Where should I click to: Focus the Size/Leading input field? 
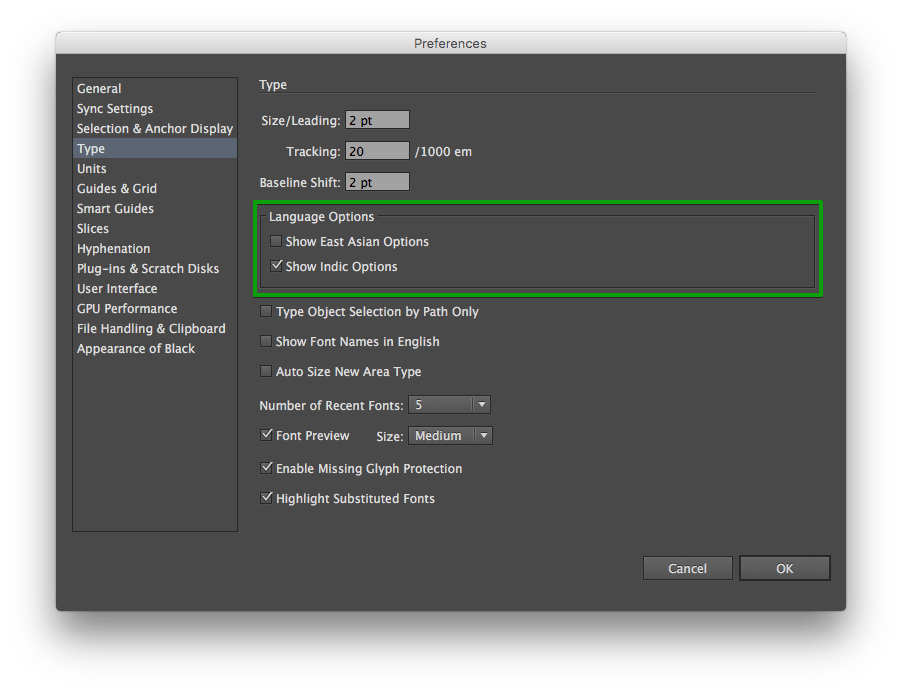377,120
